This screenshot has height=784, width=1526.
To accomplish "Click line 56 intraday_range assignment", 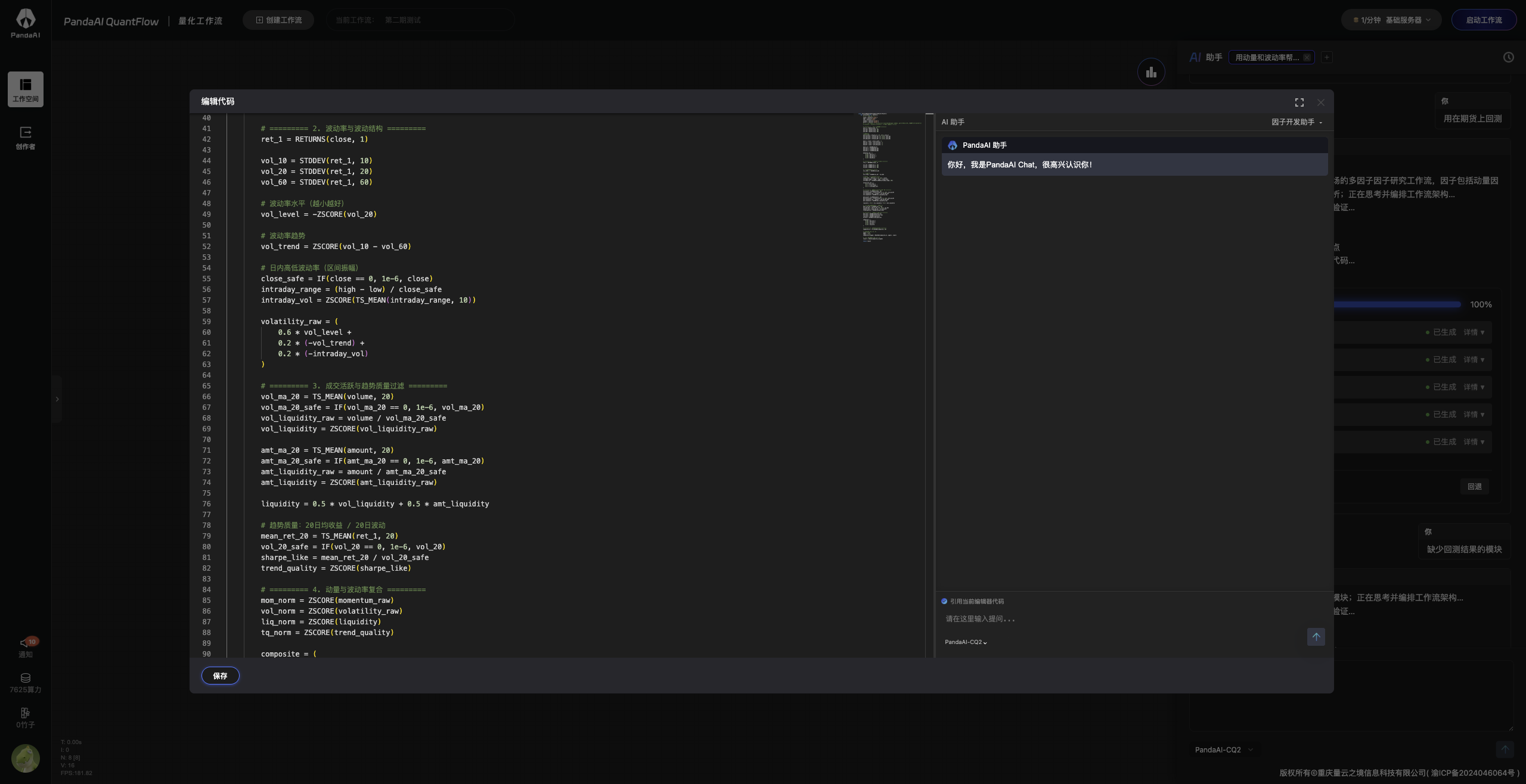I will 351,290.
